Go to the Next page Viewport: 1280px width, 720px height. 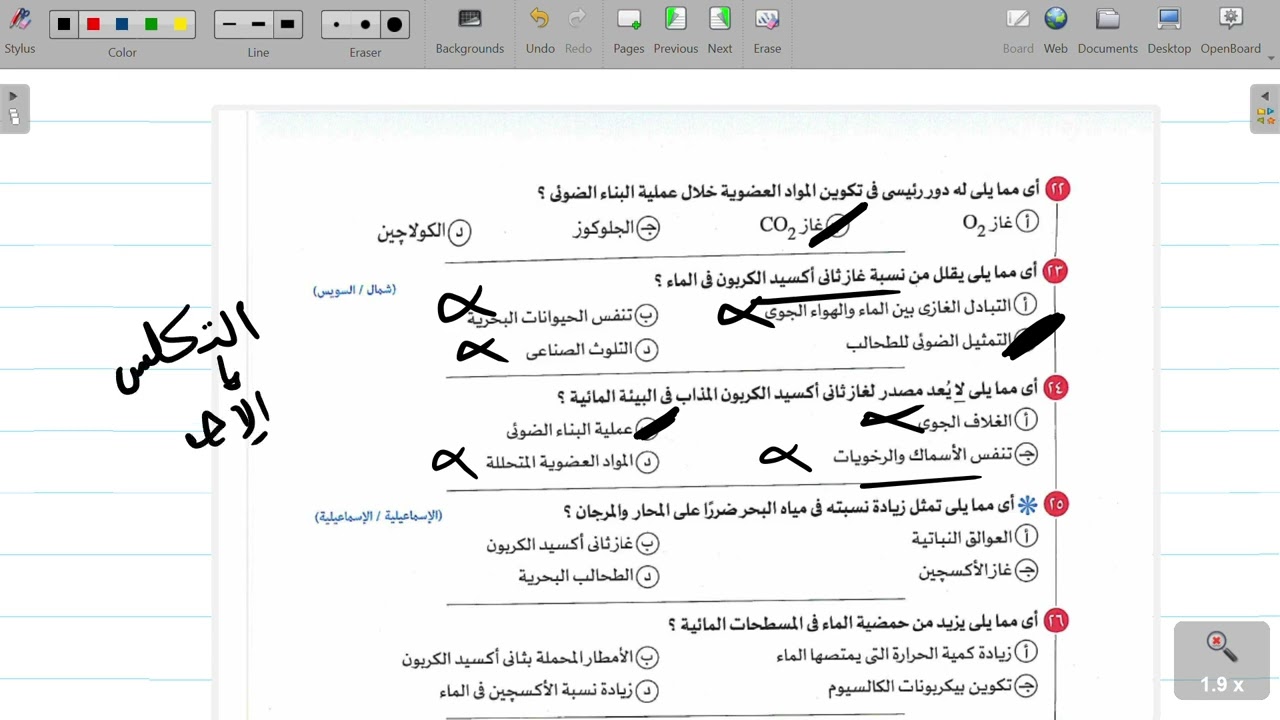(720, 30)
